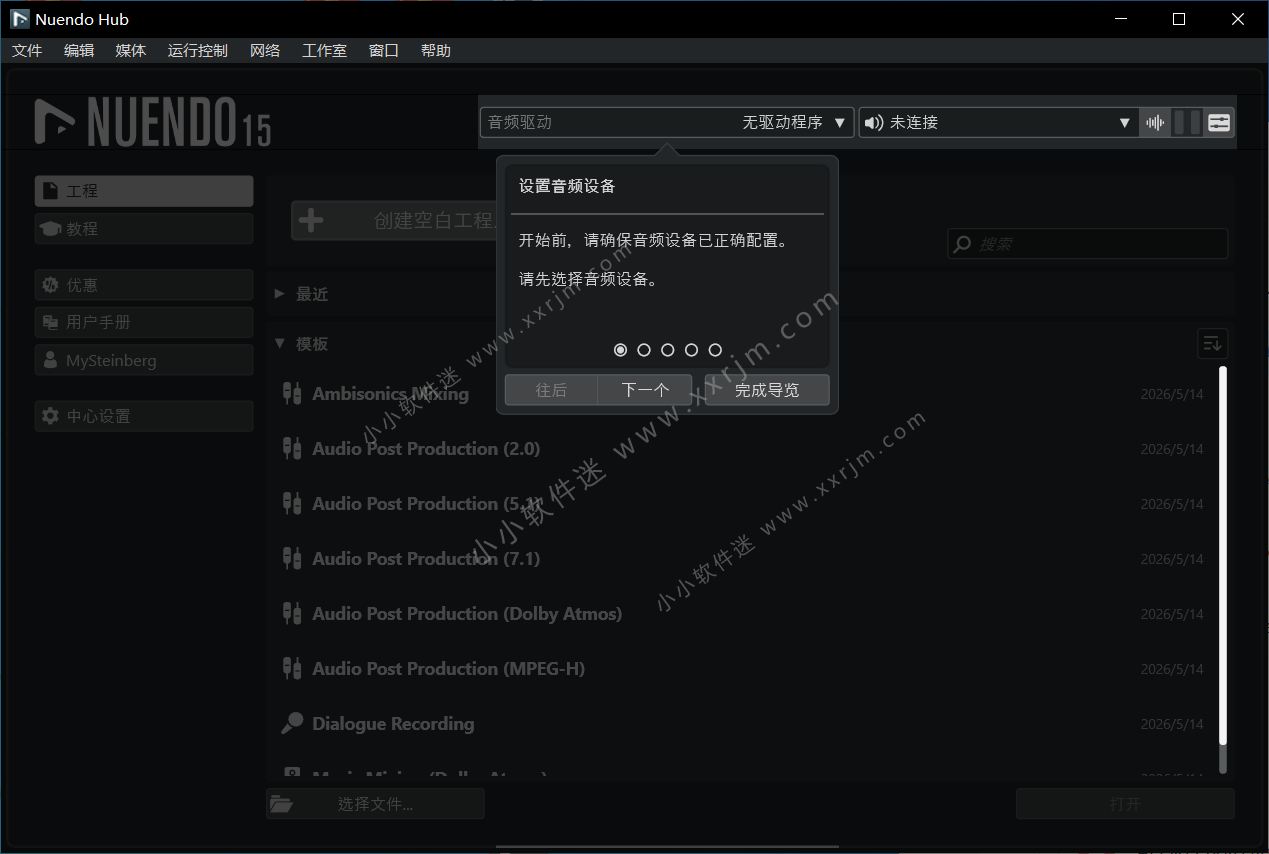Screen dimensions: 1269x854
Task: Click the template sort order icon
Action: [x=1212, y=344]
